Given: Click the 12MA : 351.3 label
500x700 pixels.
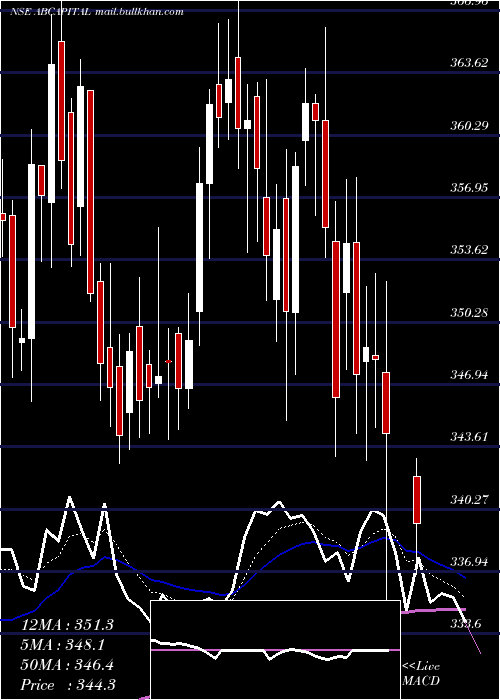Looking at the screenshot, I should coord(67,625).
